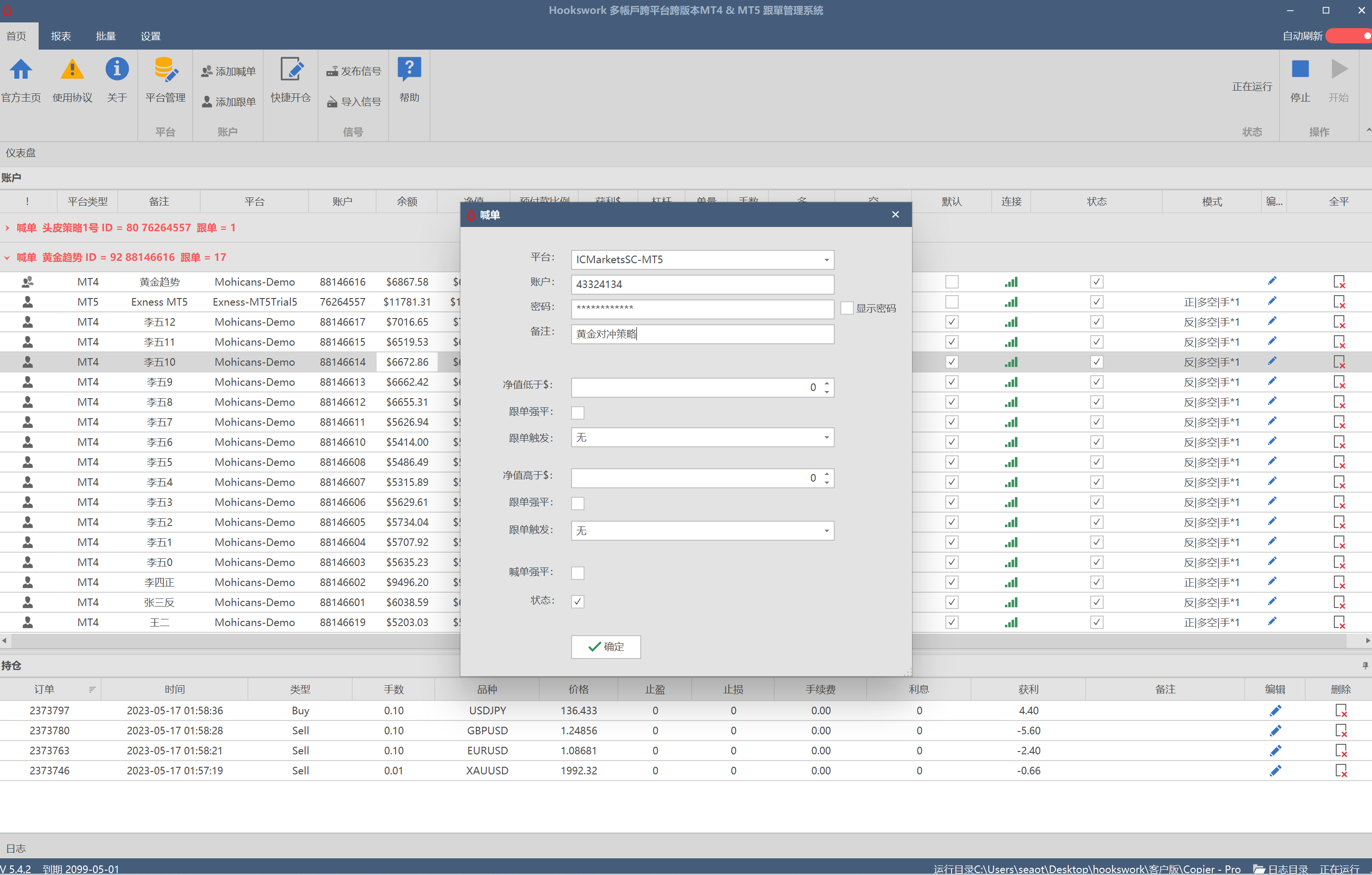Tick 默认 checkbox for 黄金趋势 row
Image resolution: width=1372 pixels, height=875 pixels.
[952, 282]
